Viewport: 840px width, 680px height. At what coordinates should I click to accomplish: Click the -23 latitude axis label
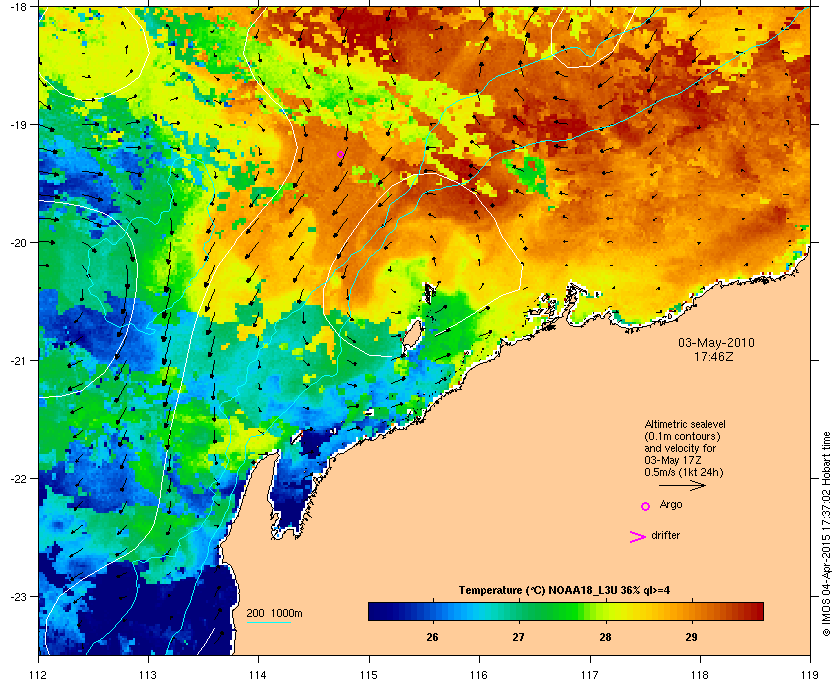19,596
